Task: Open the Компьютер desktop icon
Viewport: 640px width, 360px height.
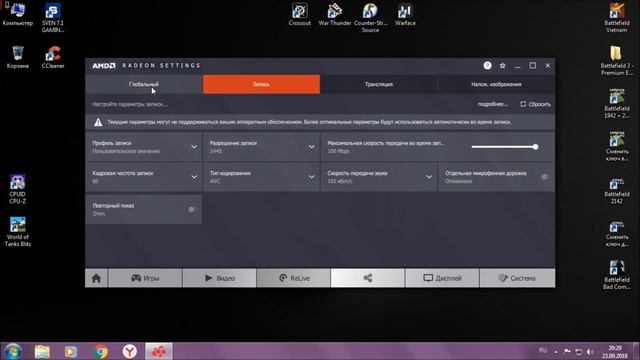Action: [x=18, y=14]
